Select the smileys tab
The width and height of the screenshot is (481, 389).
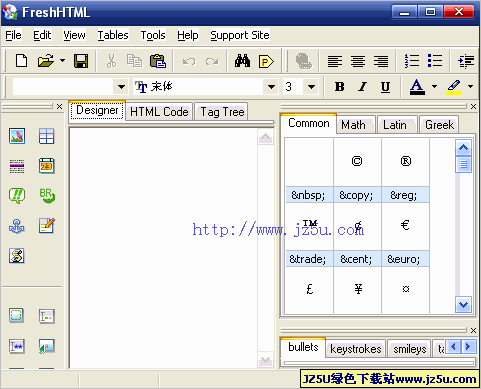(410, 349)
